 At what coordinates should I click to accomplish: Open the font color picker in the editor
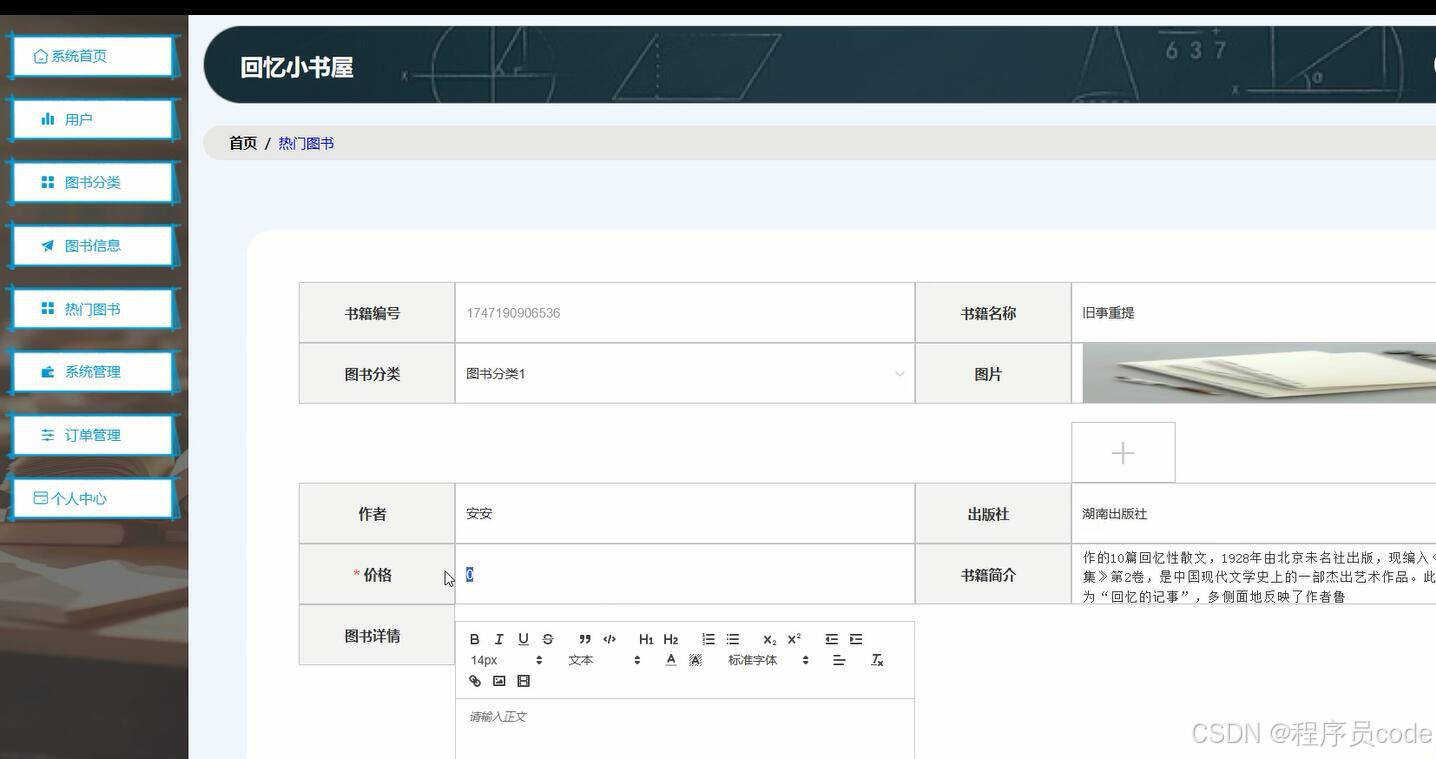pos(671,660)
